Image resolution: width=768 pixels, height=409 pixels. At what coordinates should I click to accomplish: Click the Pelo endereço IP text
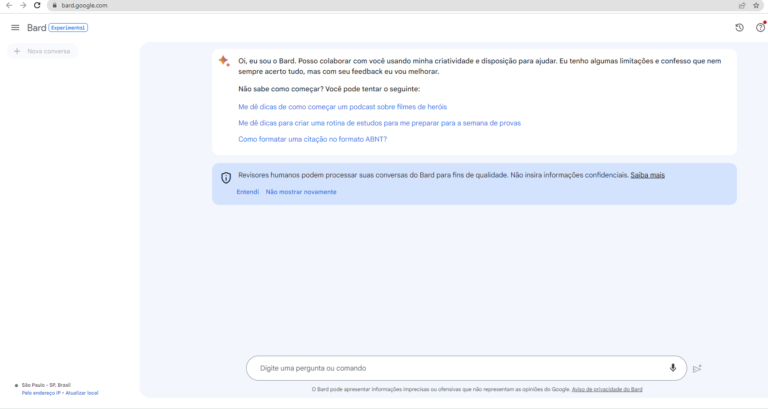tap(41, 393)
